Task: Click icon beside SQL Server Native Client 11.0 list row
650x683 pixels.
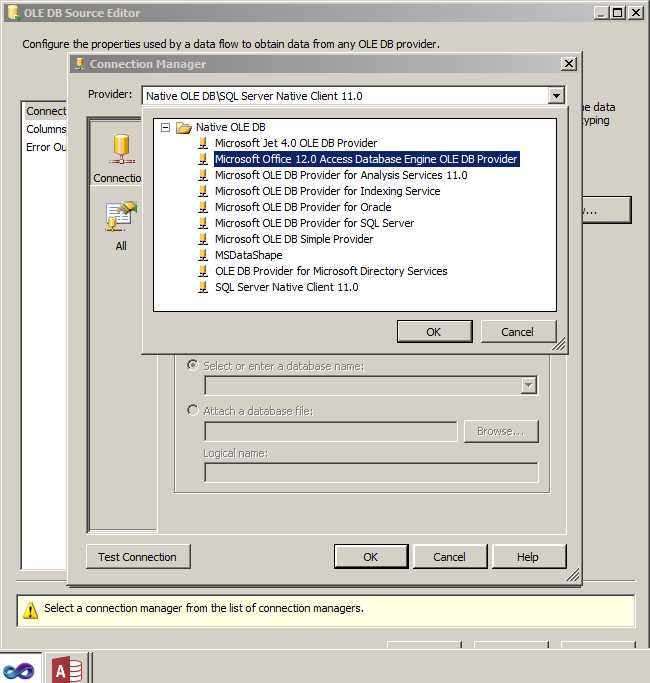Action: click(x=203, y=287)
